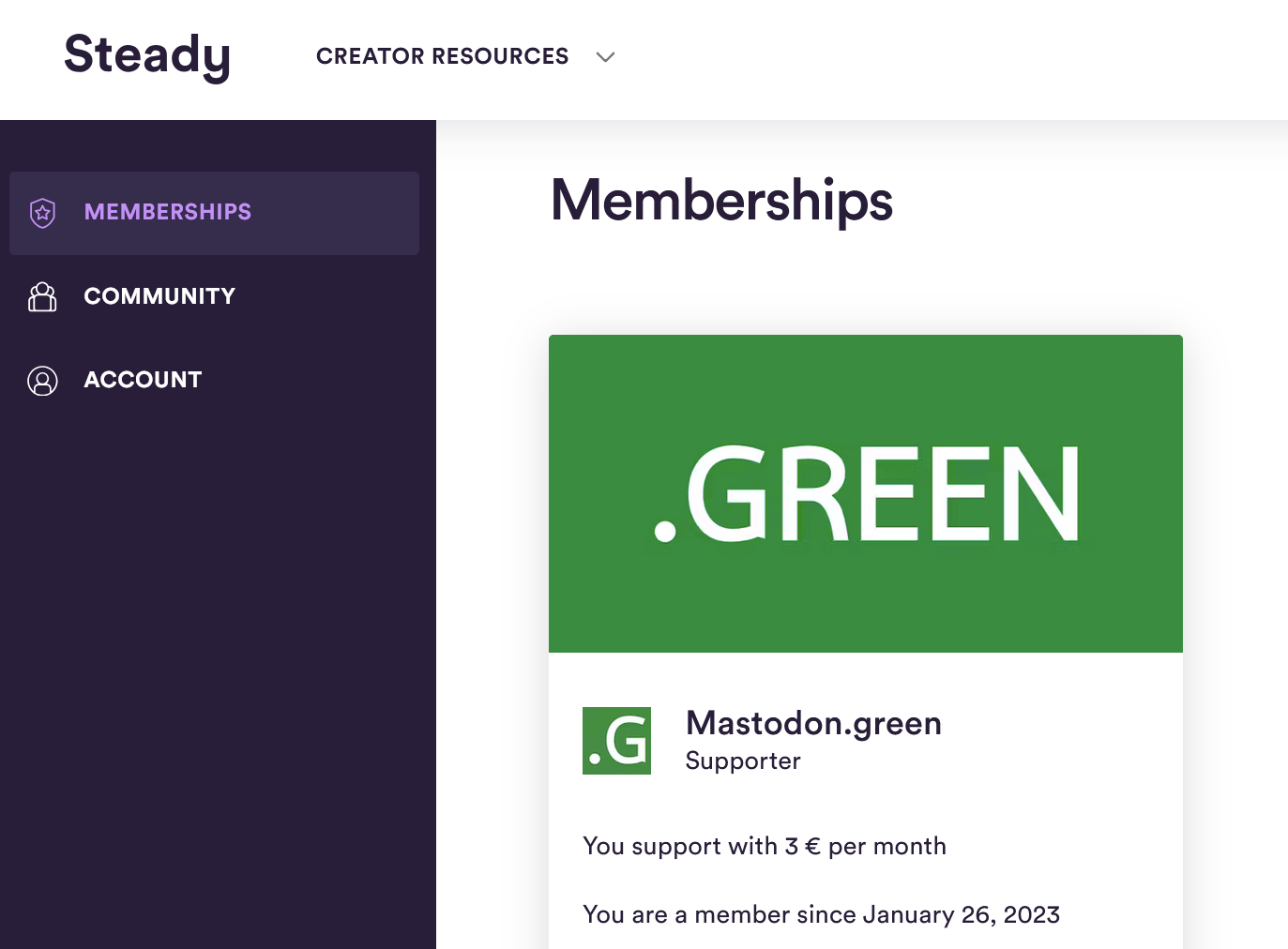
Task: Click the Memberships page heading
Action: [721, 201]
